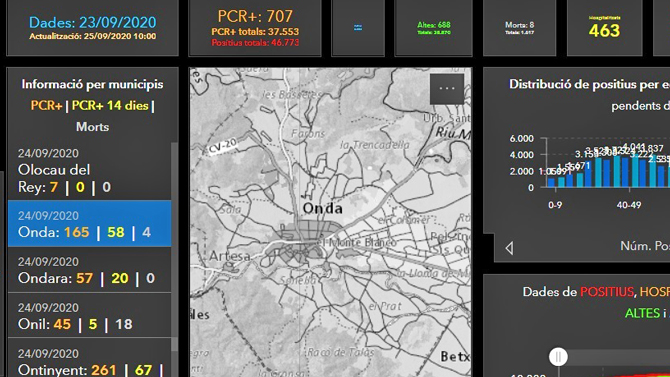The image size is (670, 377).
Task: Select the Ondara municipality entry
Action: (89, 270)
